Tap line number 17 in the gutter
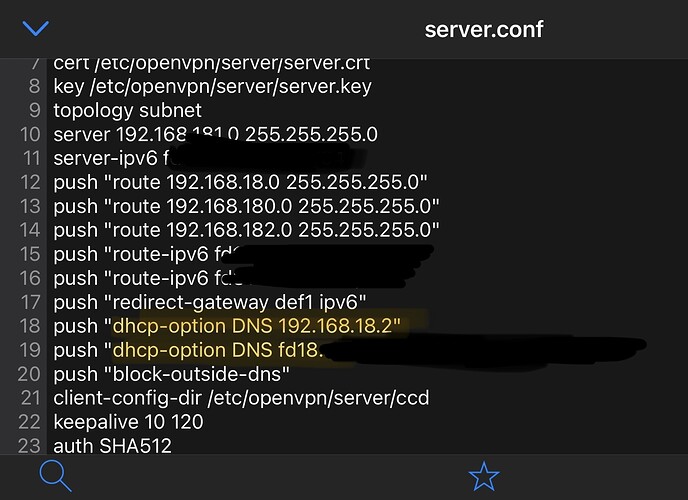Screen dimensions: 688x500 (28, 302)
